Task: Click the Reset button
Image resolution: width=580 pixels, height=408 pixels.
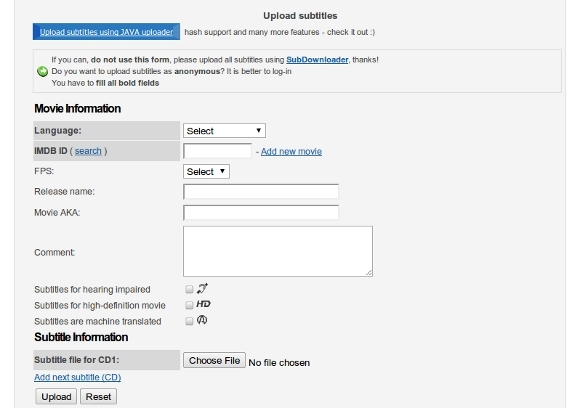Action: click(98, 397)
